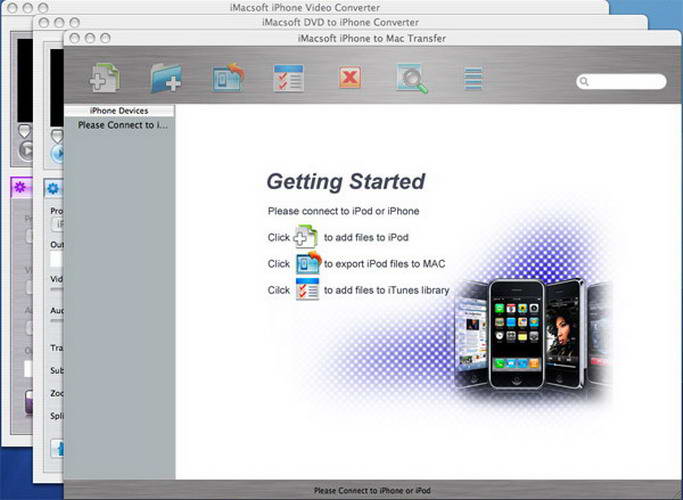Click the 'to add files to iPod' text
The width and height of the screenshot is (683, 500).
[x=366, y=237]
